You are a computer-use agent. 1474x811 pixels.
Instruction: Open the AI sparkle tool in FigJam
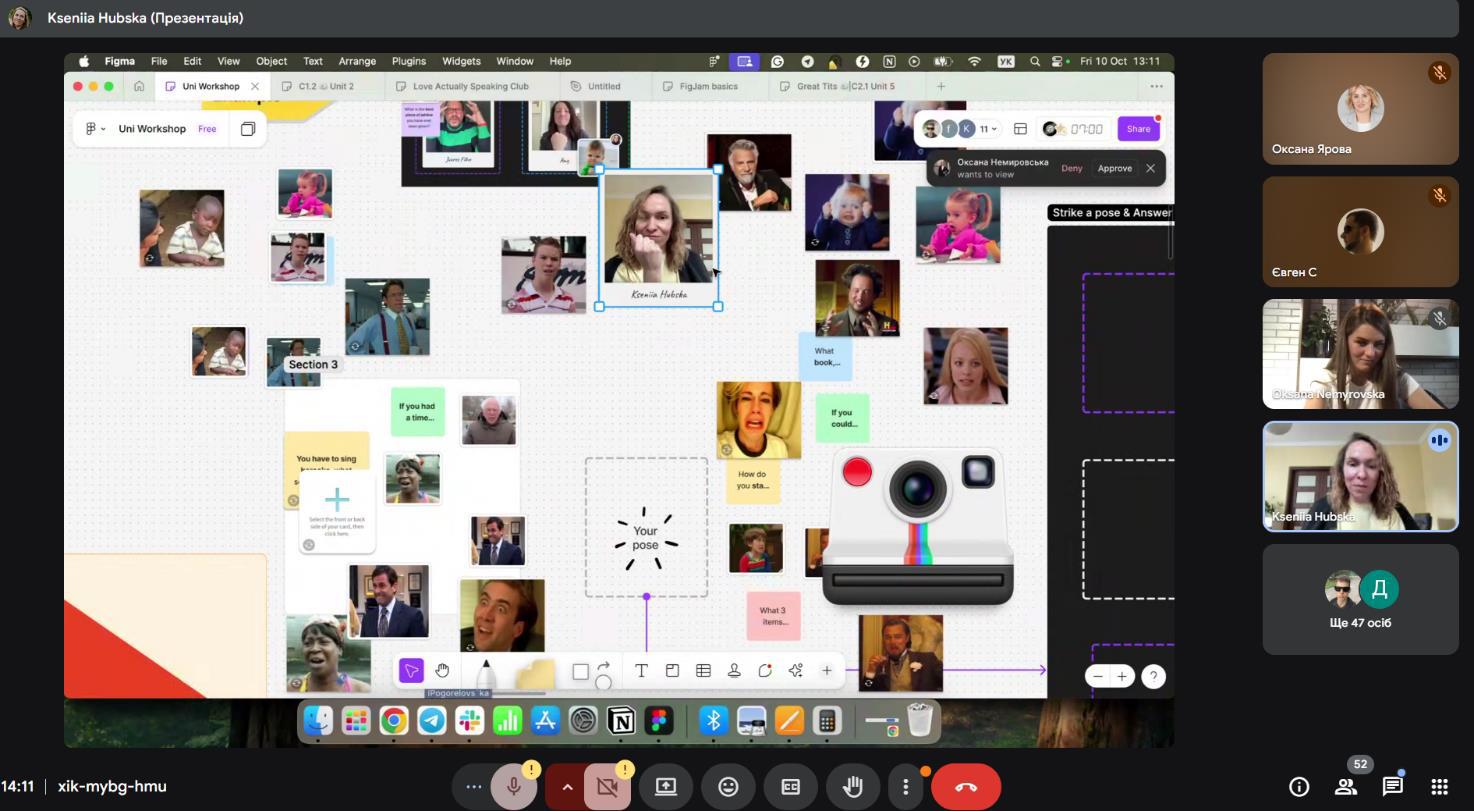(x=795, y=671)
